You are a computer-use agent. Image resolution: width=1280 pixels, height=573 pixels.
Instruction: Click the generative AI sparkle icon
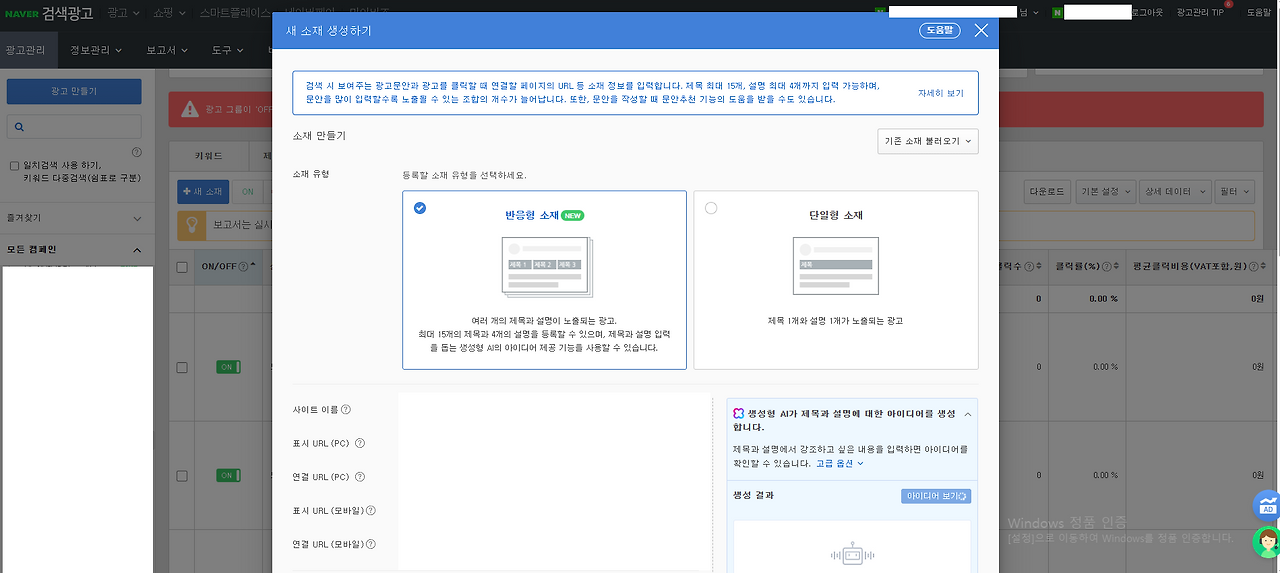(x=738, y=413)
